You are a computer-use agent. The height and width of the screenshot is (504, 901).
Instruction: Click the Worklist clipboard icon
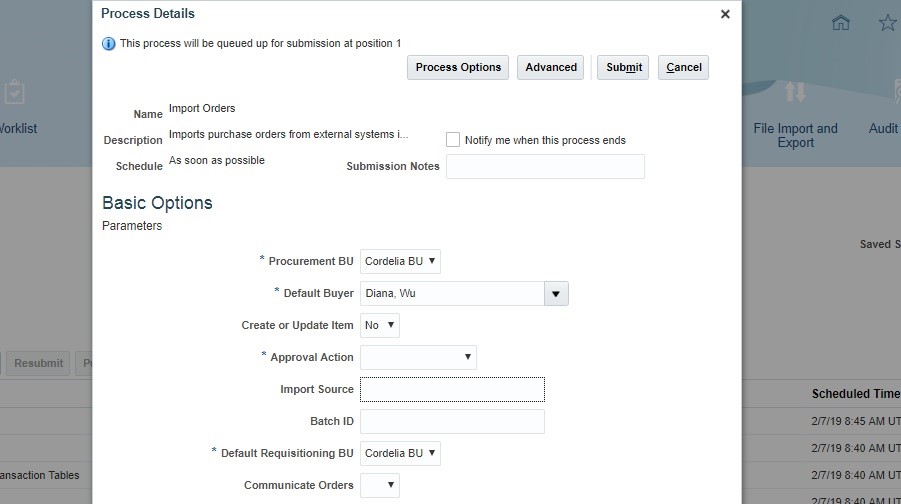14,91
